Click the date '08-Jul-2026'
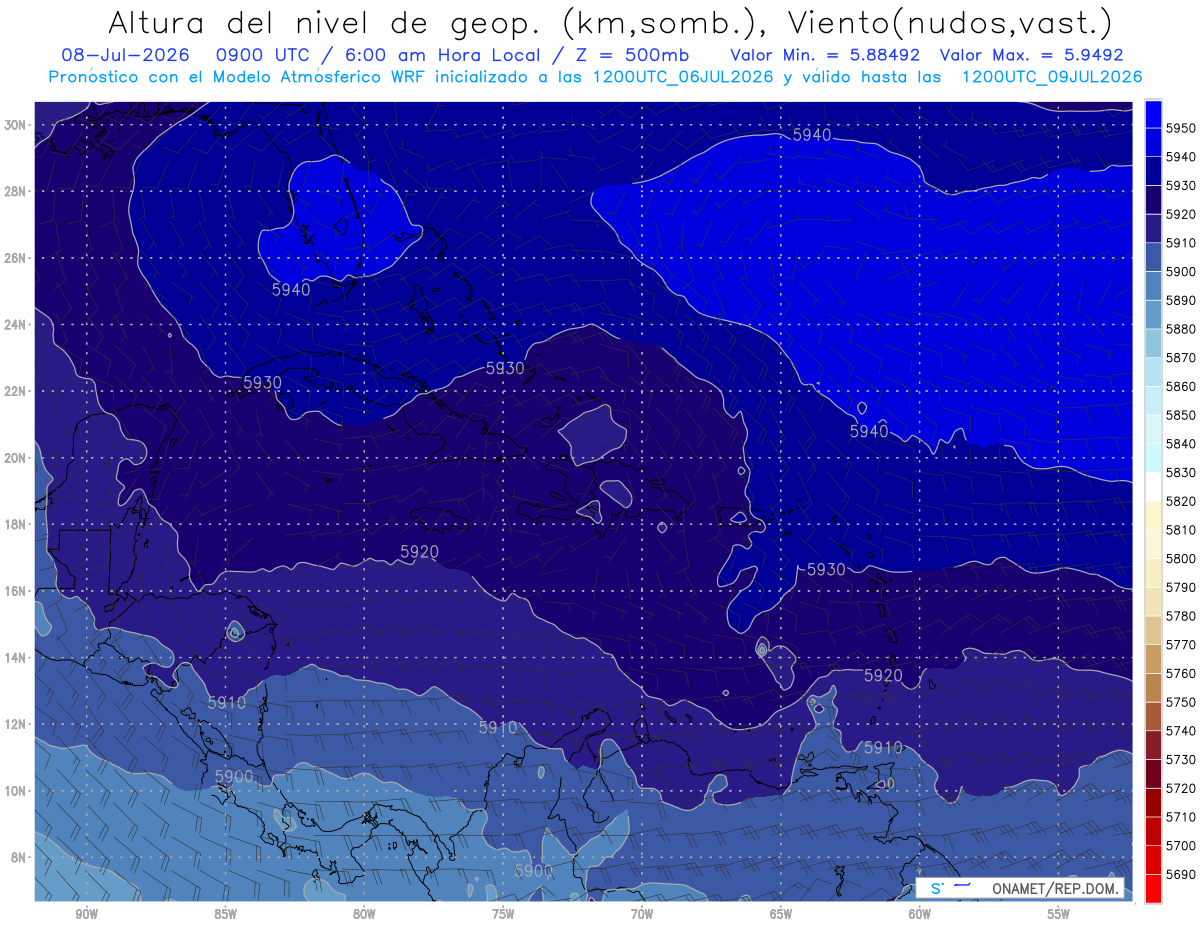This screenshot has width=1200, height=927. (x=124, y=55)
